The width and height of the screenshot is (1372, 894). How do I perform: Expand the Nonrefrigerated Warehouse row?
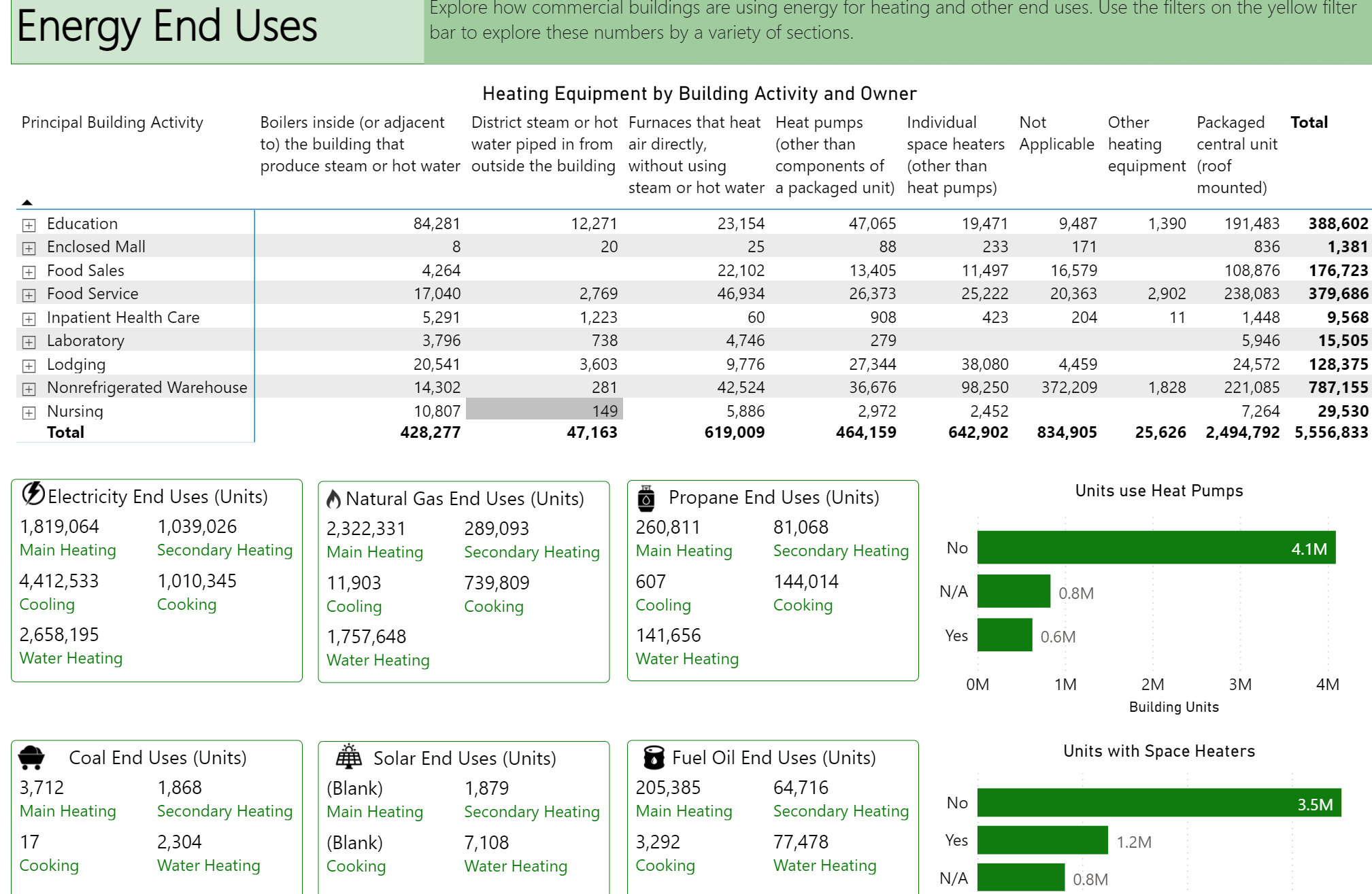pyautogui.click(x=29, y=389)
